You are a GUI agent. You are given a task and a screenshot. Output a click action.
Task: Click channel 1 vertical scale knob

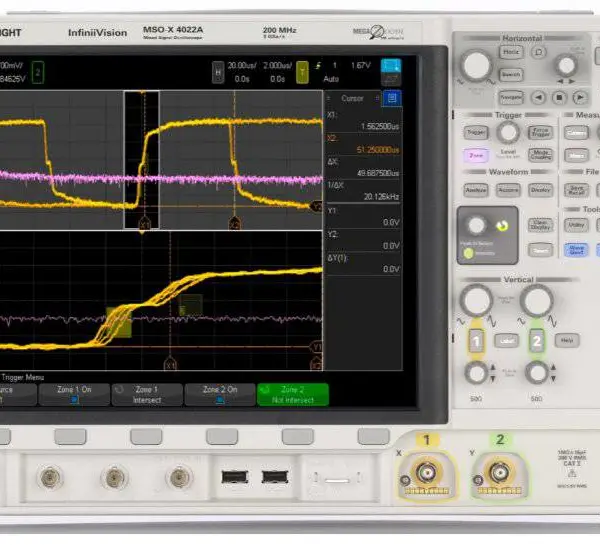click(x=476, y=300)
